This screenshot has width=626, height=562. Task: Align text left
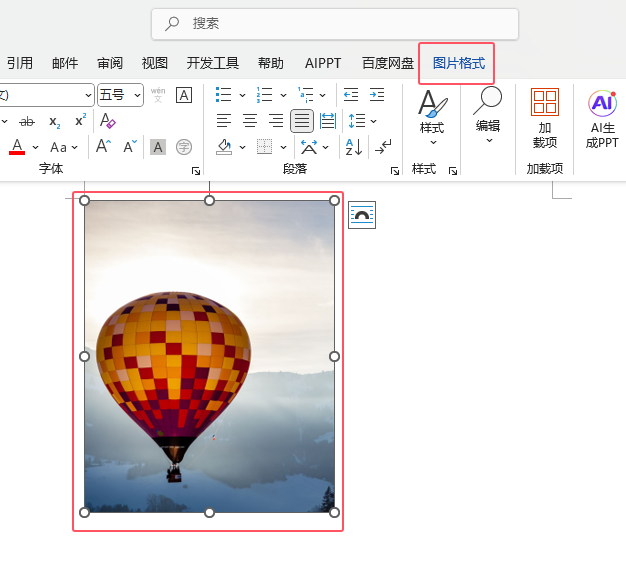click(224, 121)
